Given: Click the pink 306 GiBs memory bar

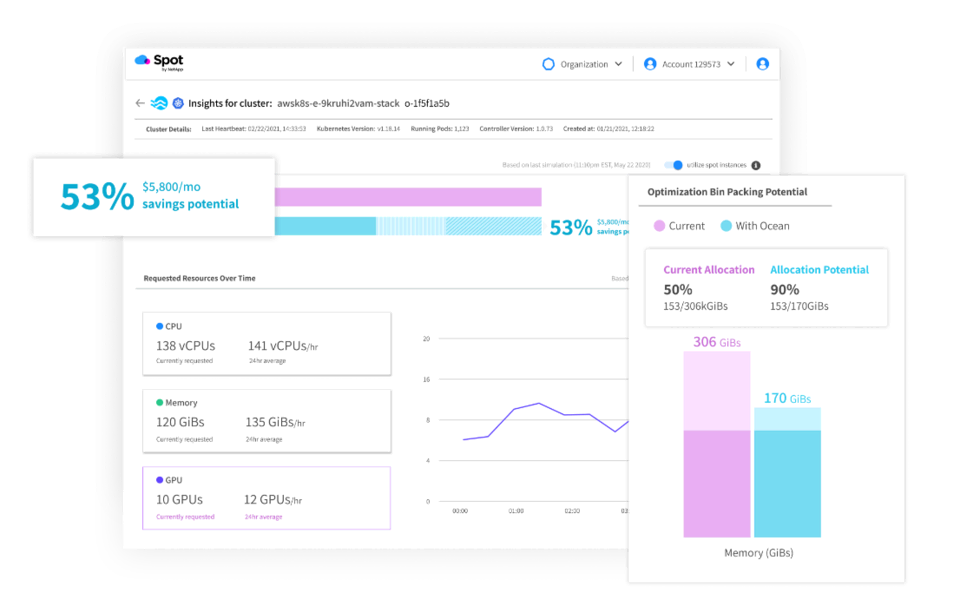Looking at the screenshot, I should point(716,445).
